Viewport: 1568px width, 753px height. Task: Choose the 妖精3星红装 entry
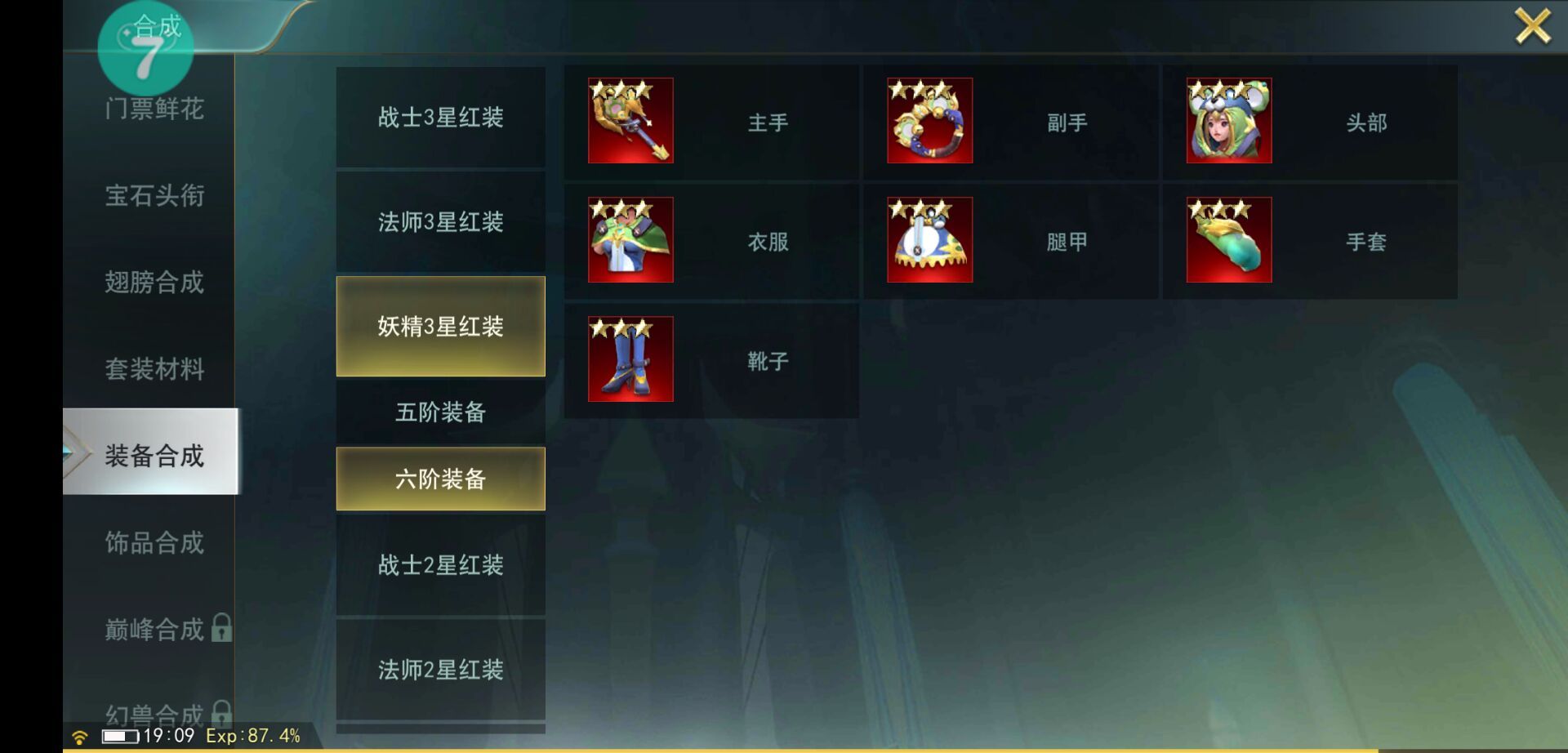(441, 327)
